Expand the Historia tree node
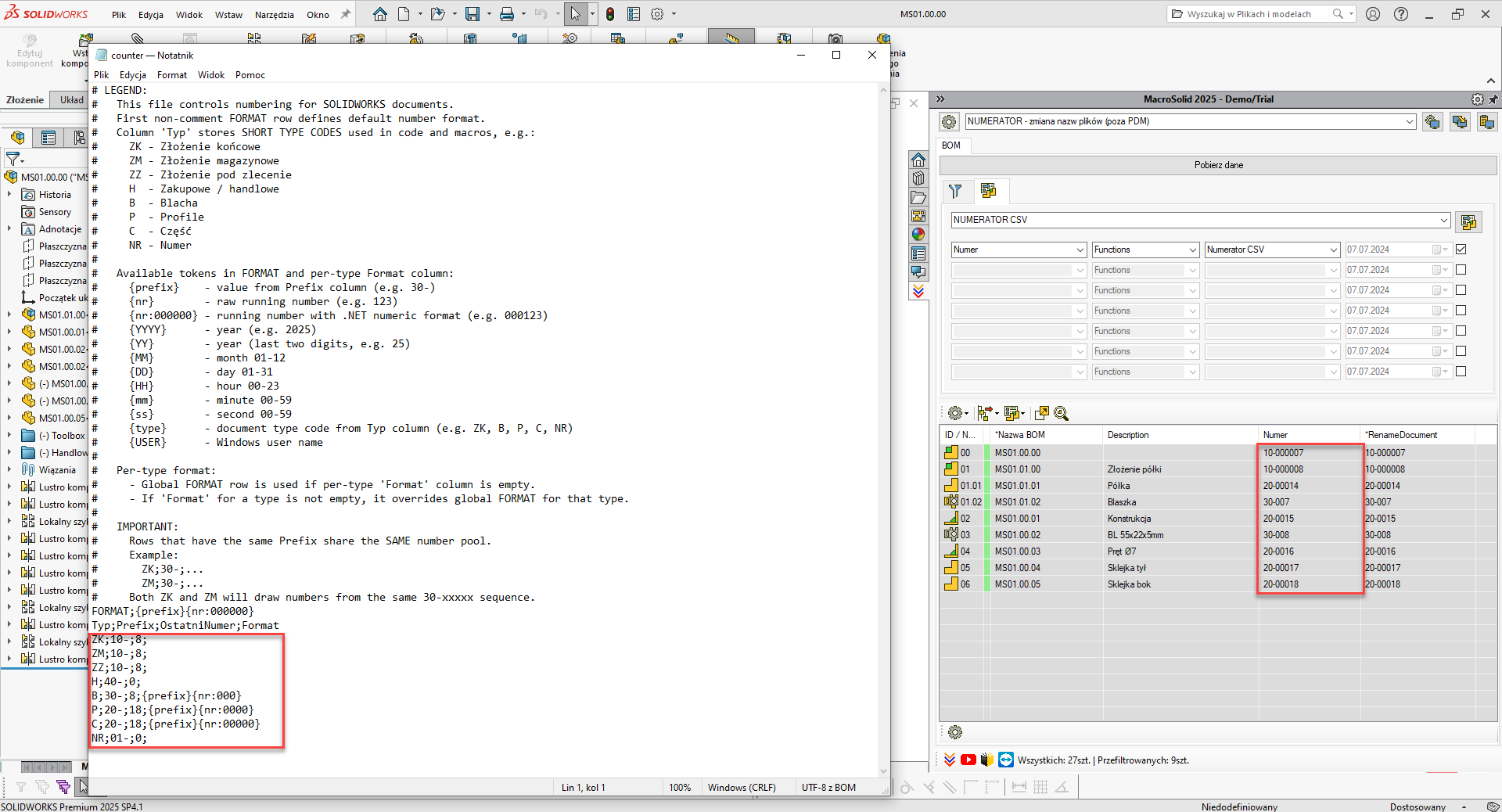The height and width of the screenshot is (812, 1502). tap(9, 195)
